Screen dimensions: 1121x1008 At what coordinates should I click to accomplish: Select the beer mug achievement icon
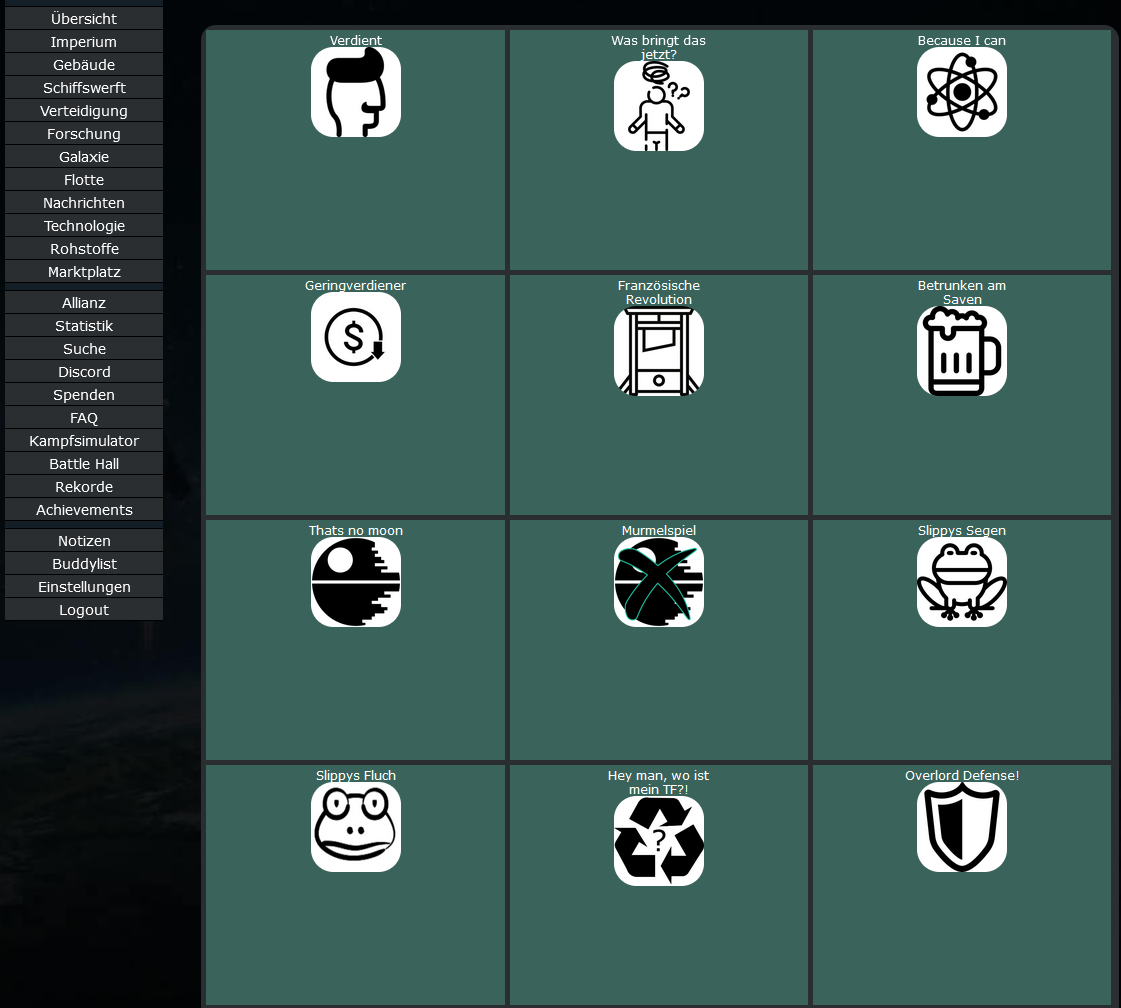(x=962, y=351)
